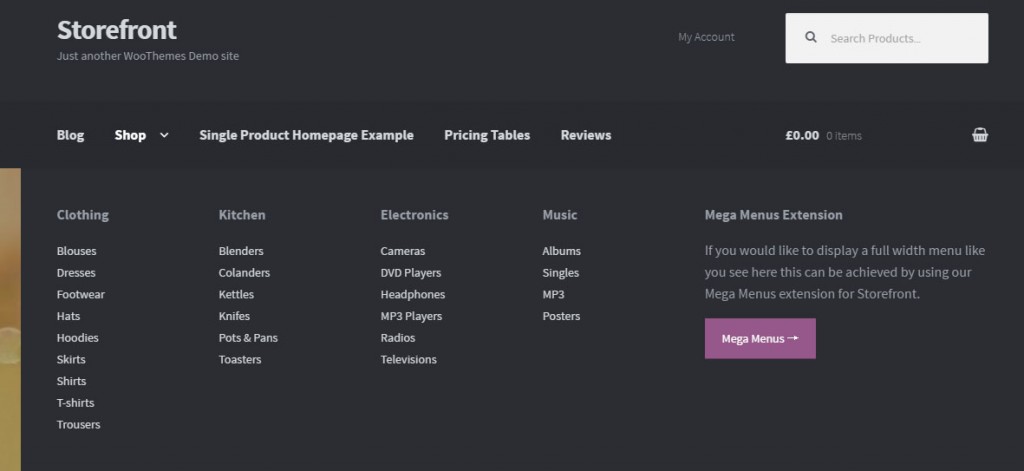
Task: Choose Pots & Pans under Kitchen
Action: click(248, 338)
